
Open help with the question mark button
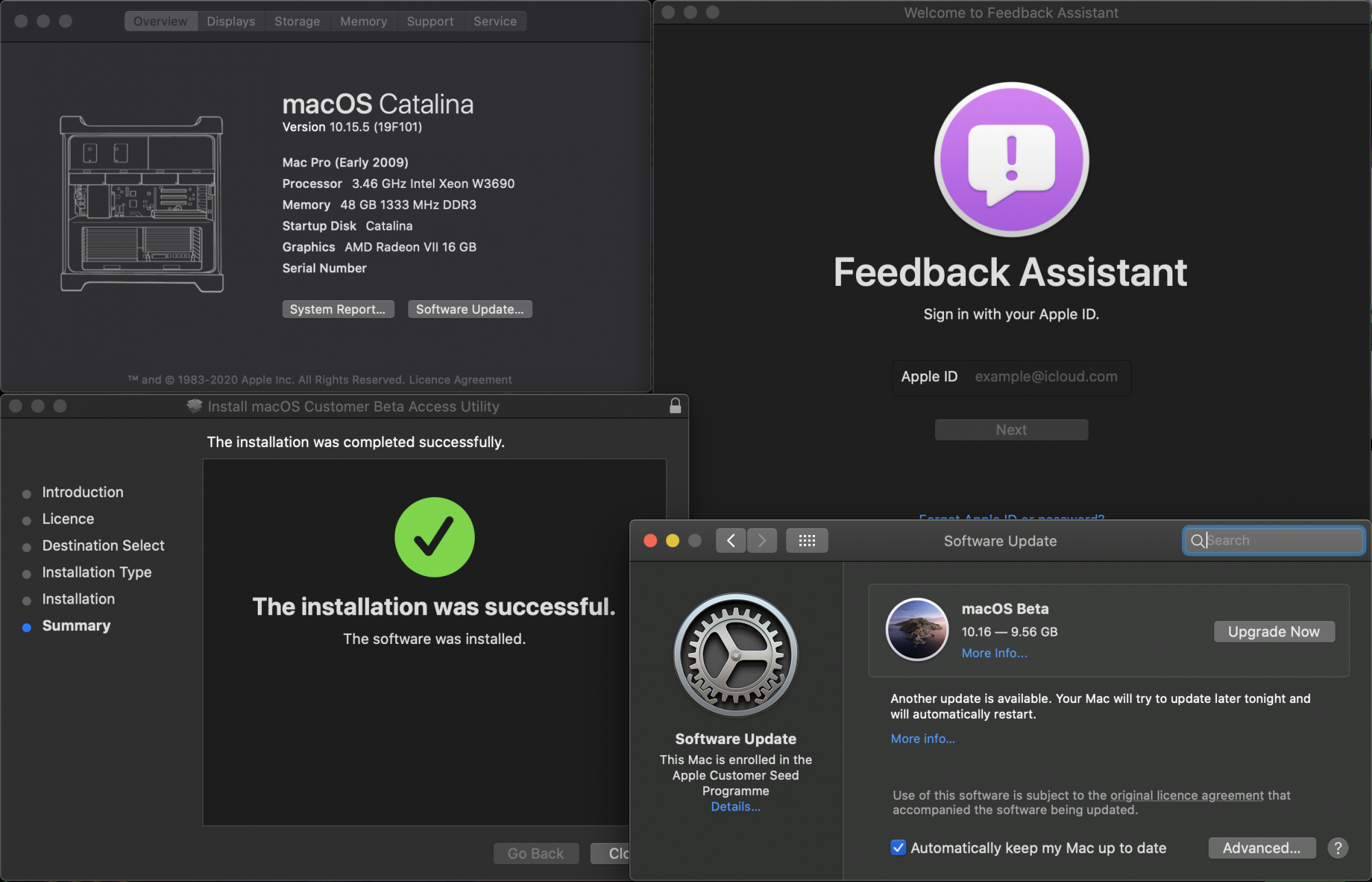pyautogui.click(x=1337, y=848)
